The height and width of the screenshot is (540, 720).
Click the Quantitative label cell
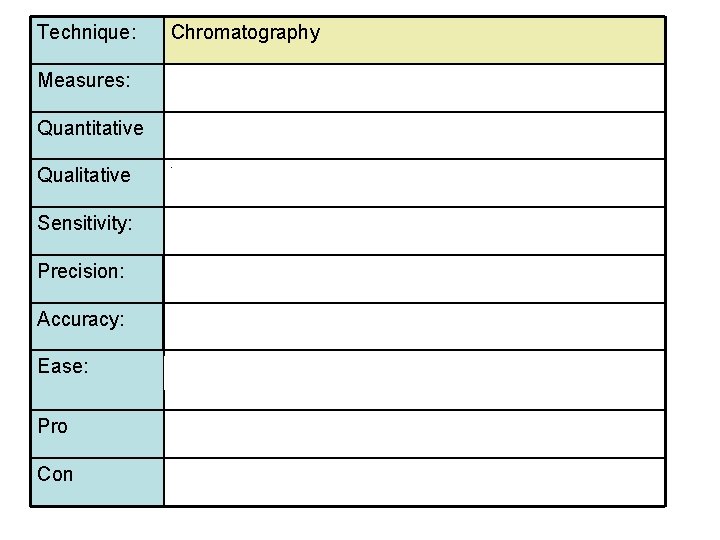tap(97, 136)
